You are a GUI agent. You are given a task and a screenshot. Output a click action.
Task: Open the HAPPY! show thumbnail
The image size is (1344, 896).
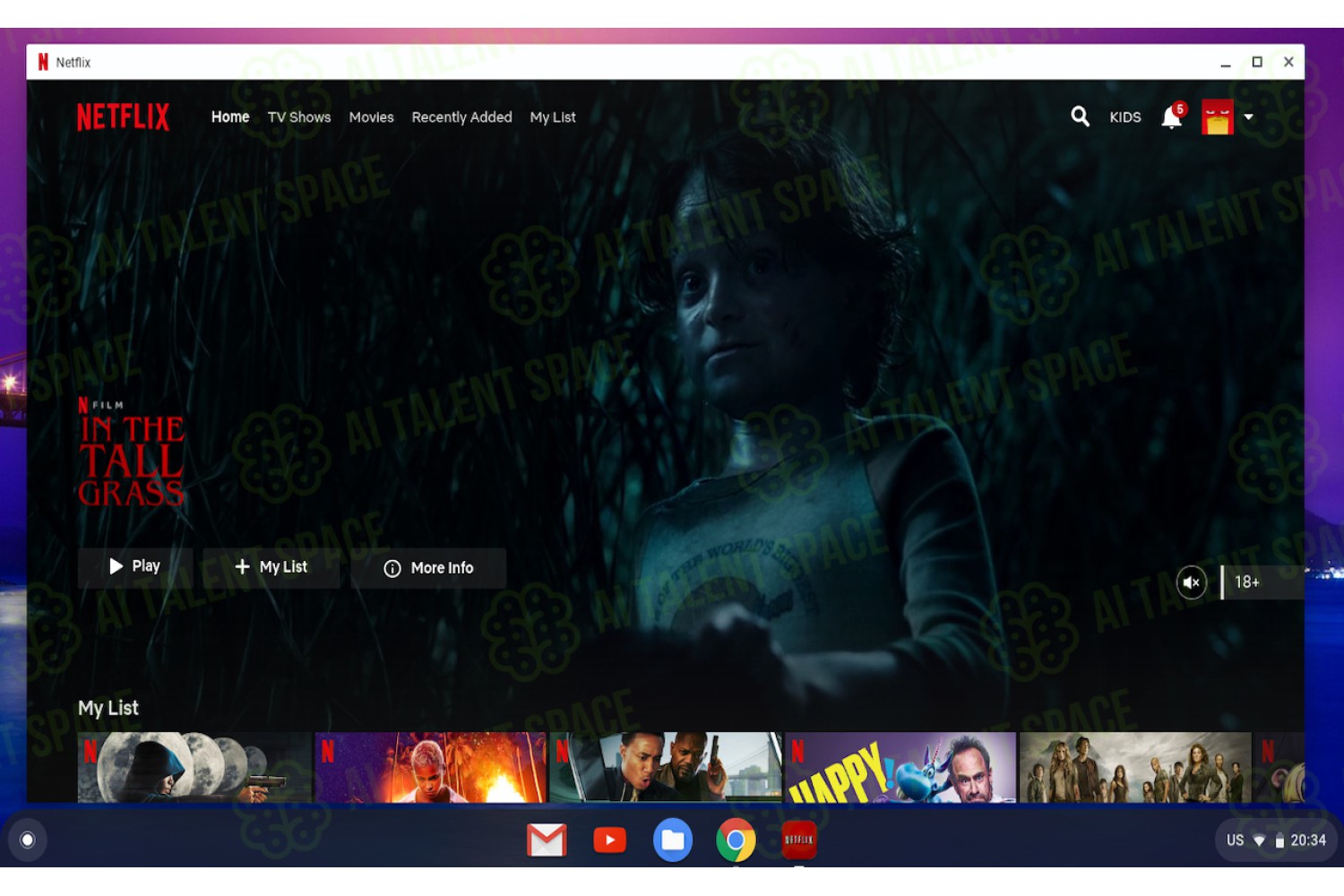[900, 768]
